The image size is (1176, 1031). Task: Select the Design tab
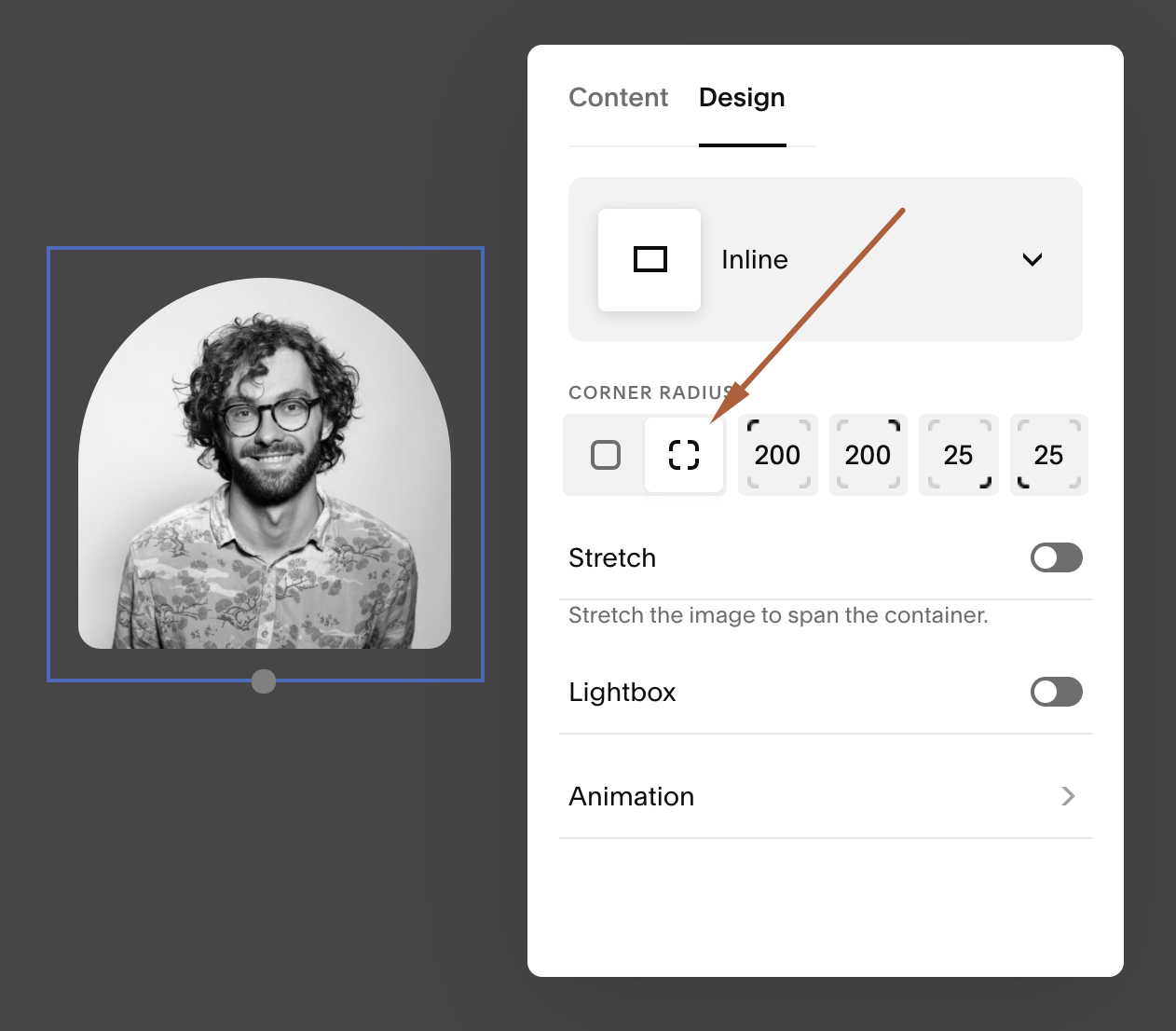(742, 98)
